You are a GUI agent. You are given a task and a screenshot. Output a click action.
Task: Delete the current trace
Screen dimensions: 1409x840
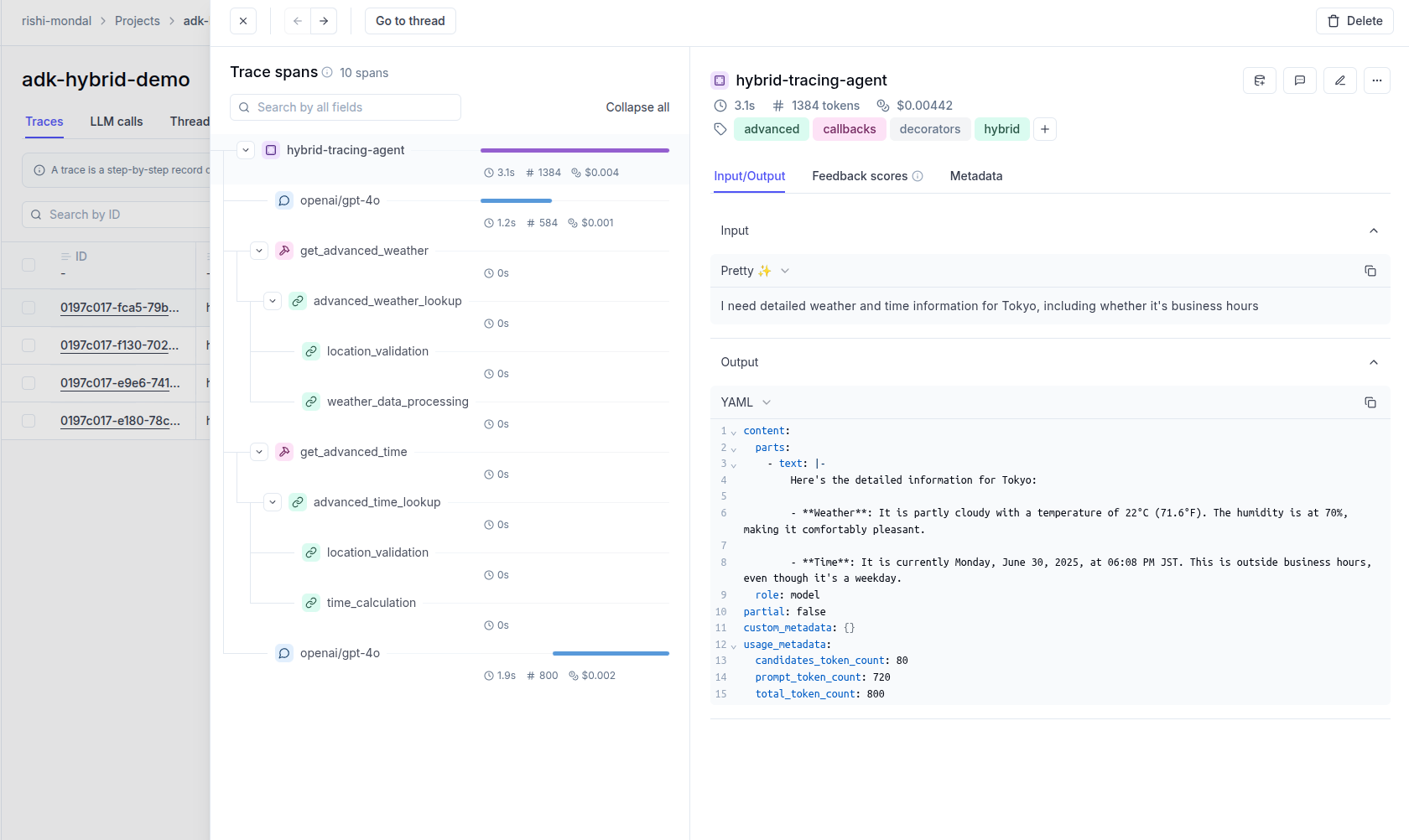click(1354, 20)
